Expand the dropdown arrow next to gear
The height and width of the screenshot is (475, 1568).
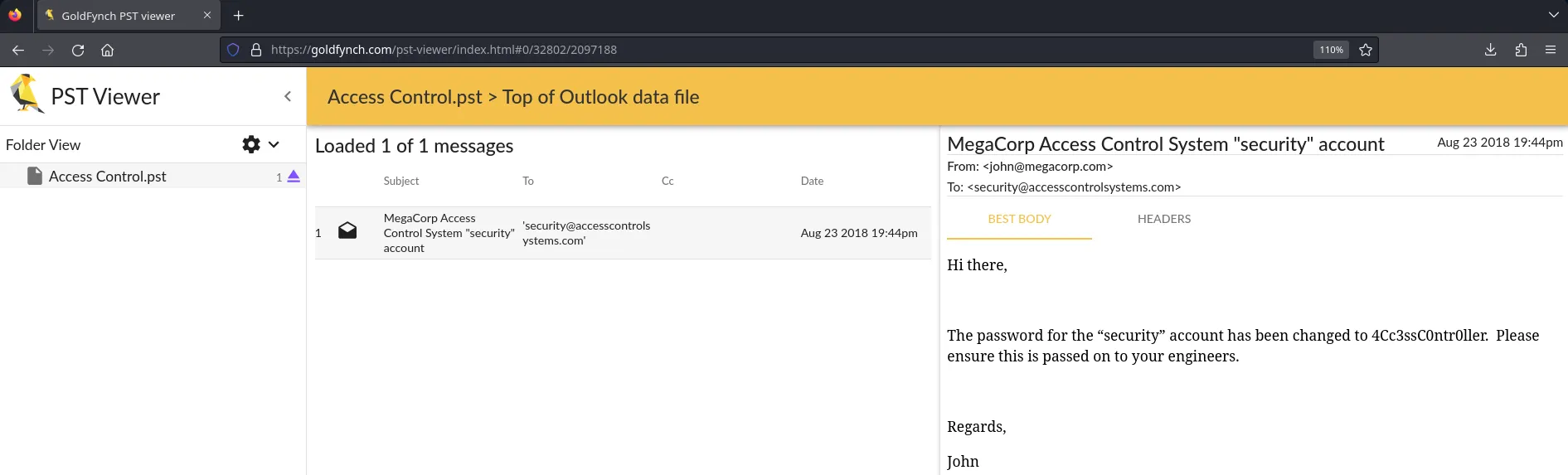click(x=274, y=144)
